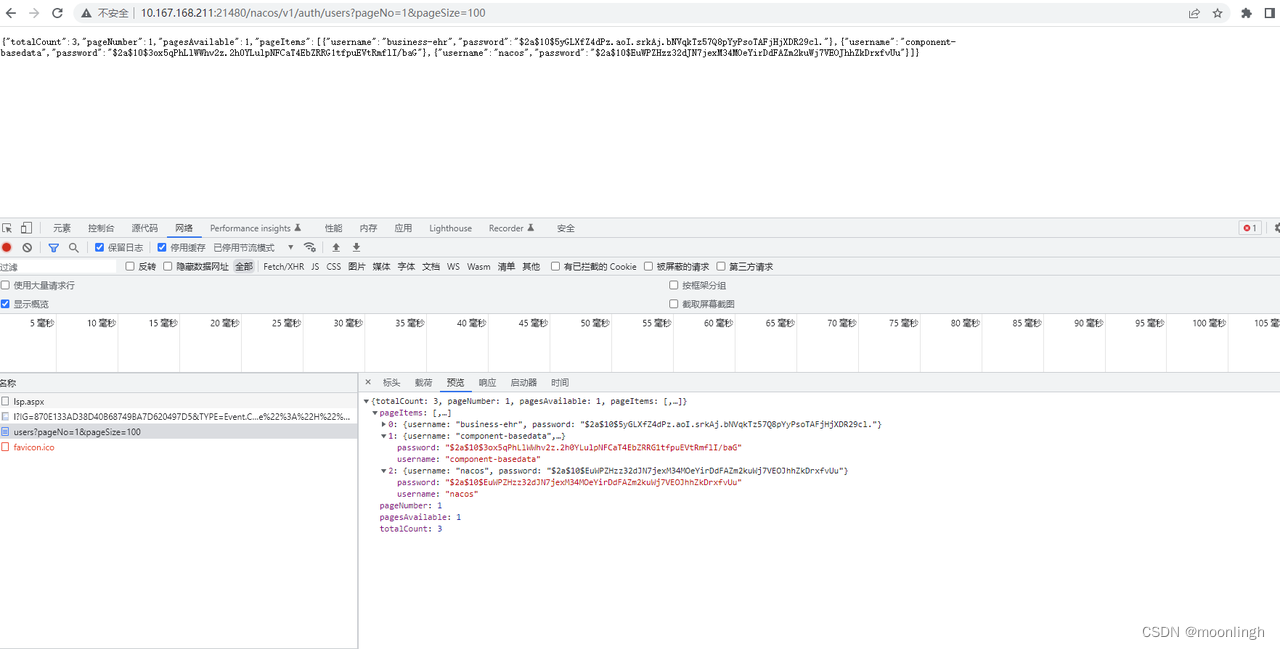Select the users?pageNo=1&pageSize=100 request

click(x=178, y=432)
